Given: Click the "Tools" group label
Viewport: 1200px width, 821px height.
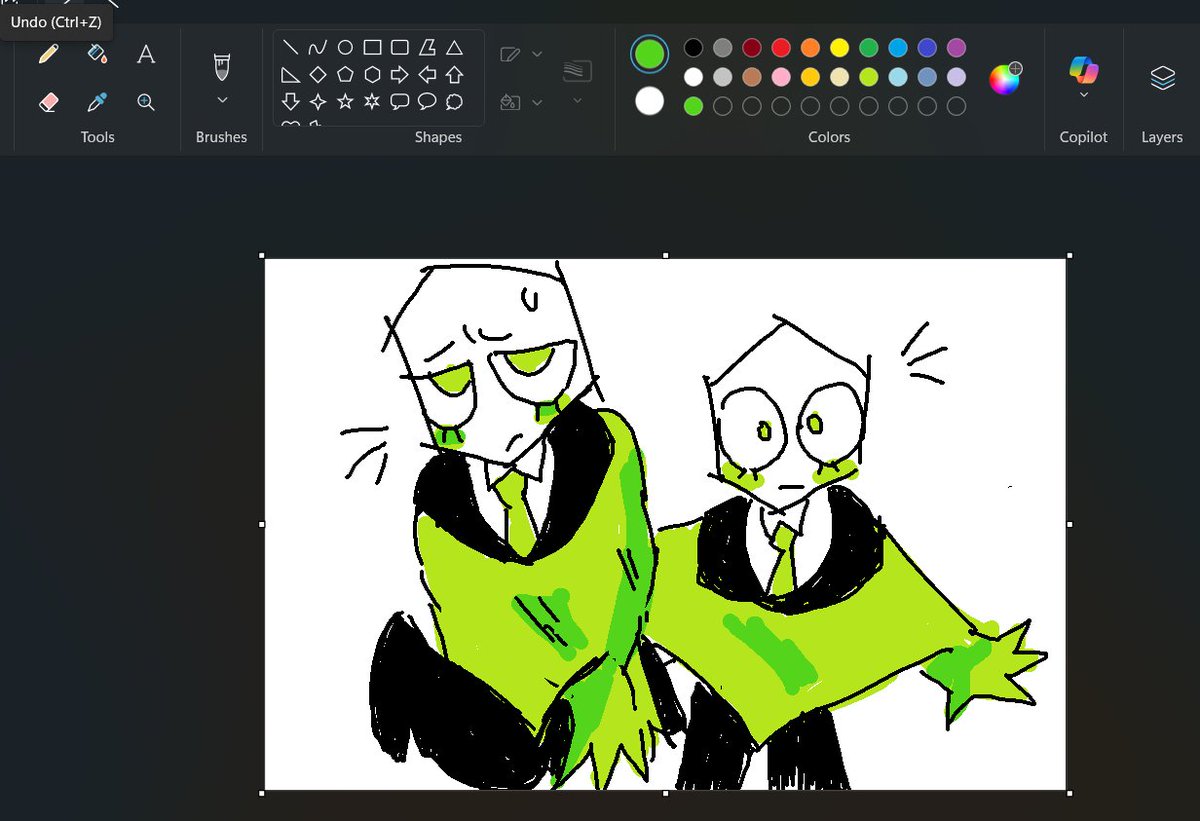Looking at the screenshot, I should pos(97,137).
